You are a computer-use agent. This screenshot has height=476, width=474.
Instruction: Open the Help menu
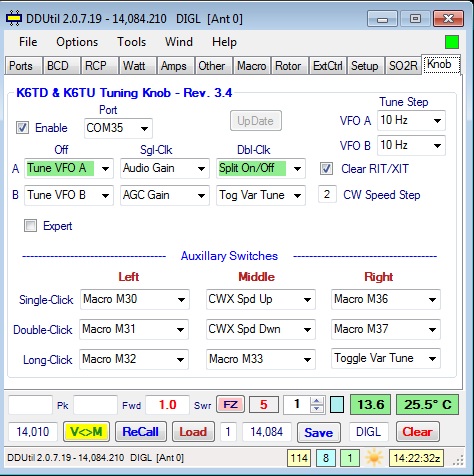click(224, 42)
